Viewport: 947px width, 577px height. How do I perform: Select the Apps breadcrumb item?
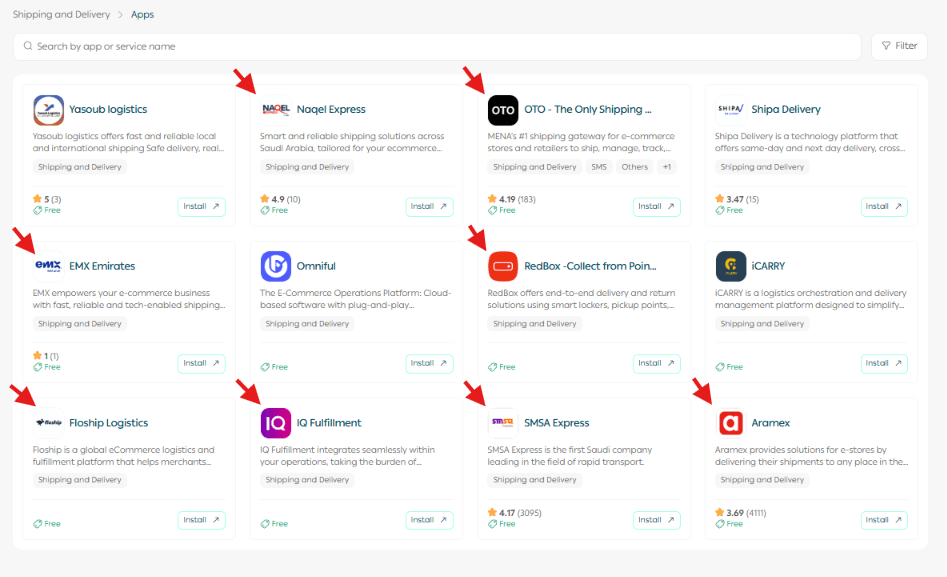point(143,15)
